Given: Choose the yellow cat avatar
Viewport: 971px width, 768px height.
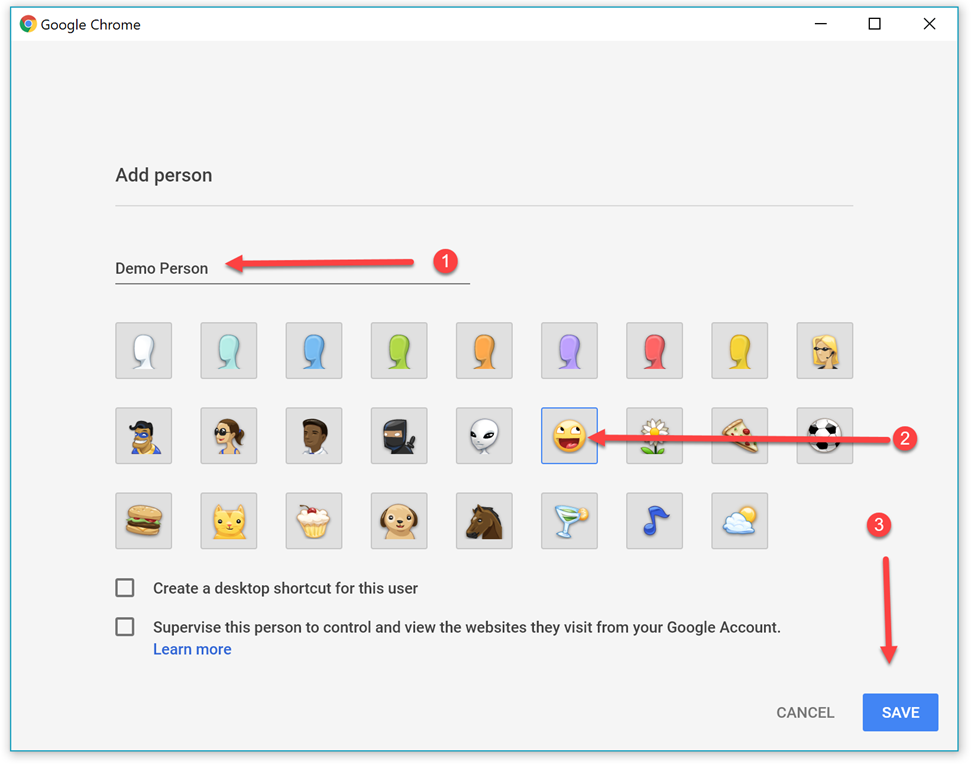Looking at the screenshot, I should [x=229, y=521].
